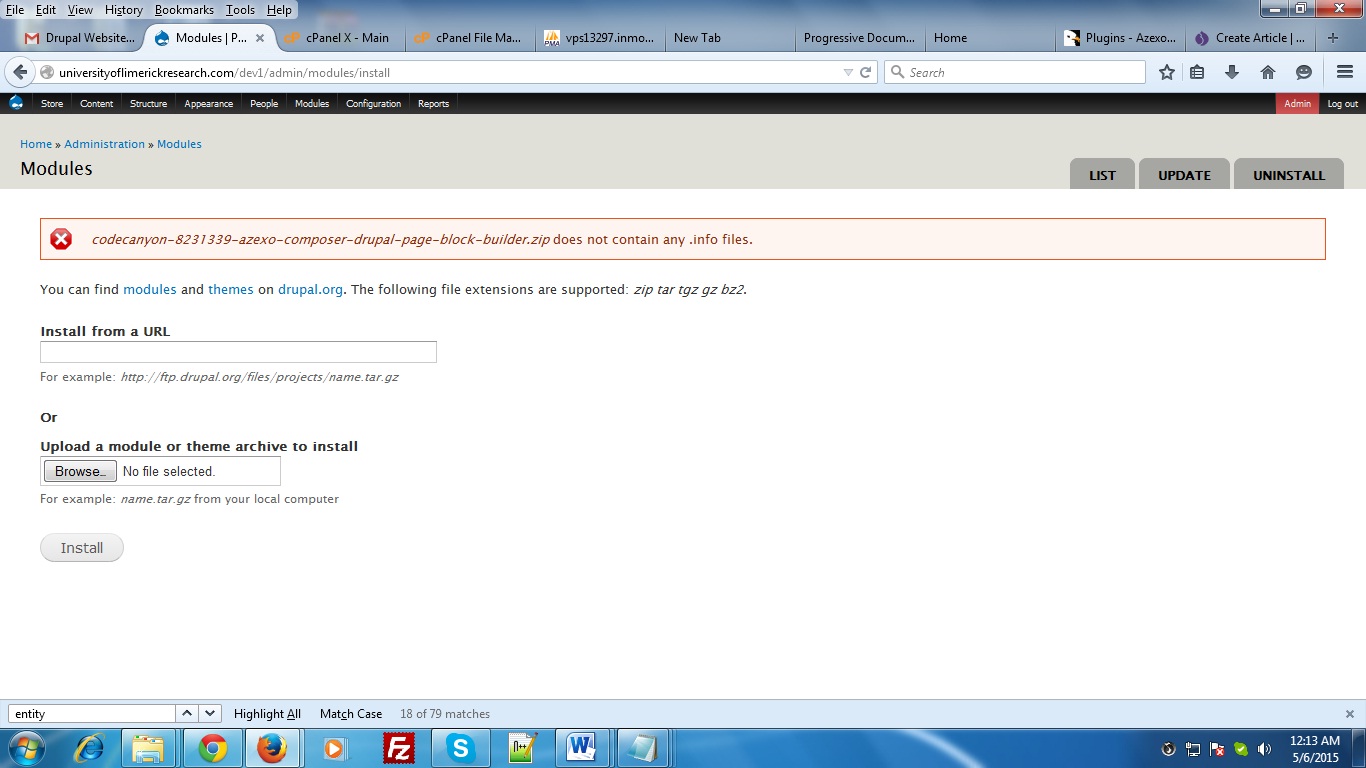Image resolution: width=1366 pixels, height=768 pixels.
Task: Toggle Highlight All in find bar
Action: pos(267,714)
